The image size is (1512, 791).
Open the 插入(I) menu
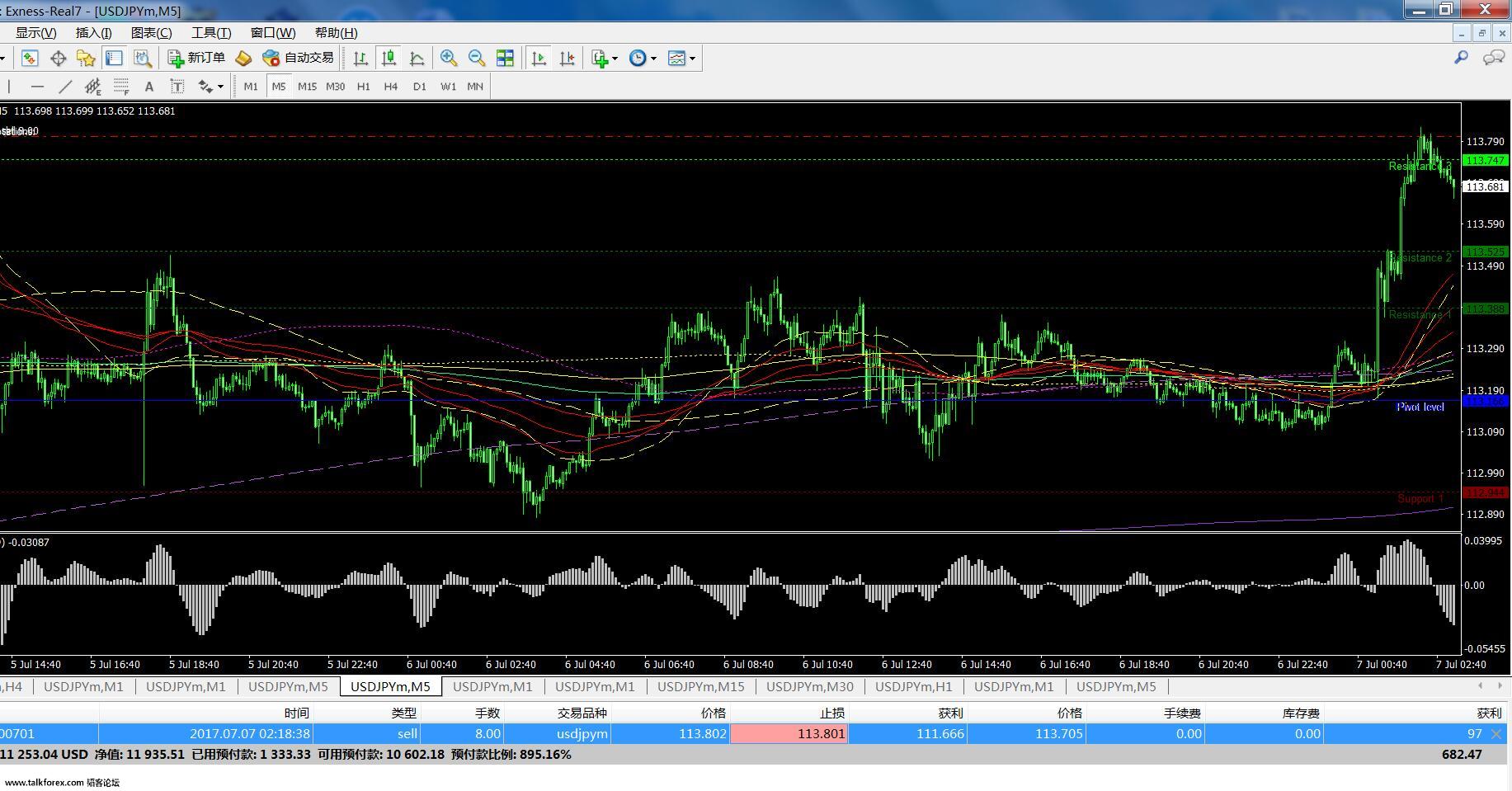pyautogui.click(x=93, y=32)
